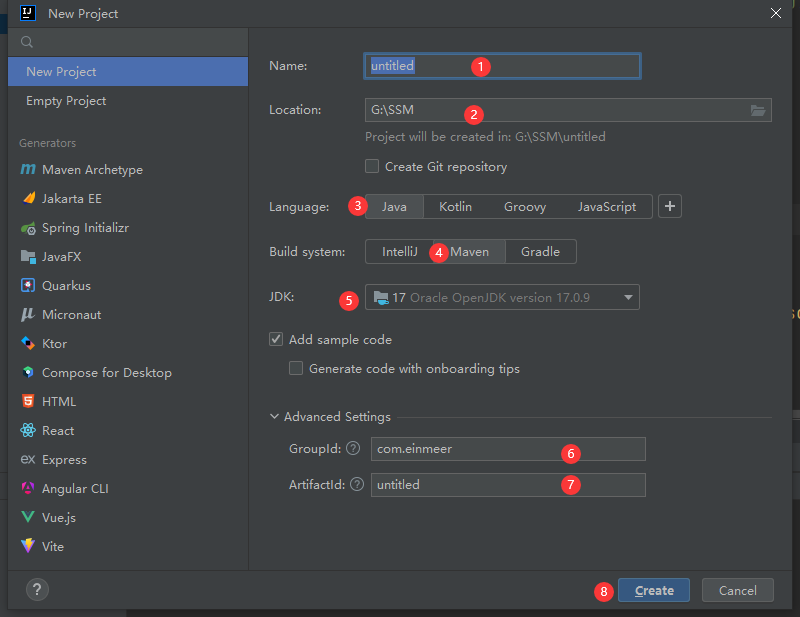Click the Vite generator label
This screenshot has width=800, height=617.
(x=53, y=547)
